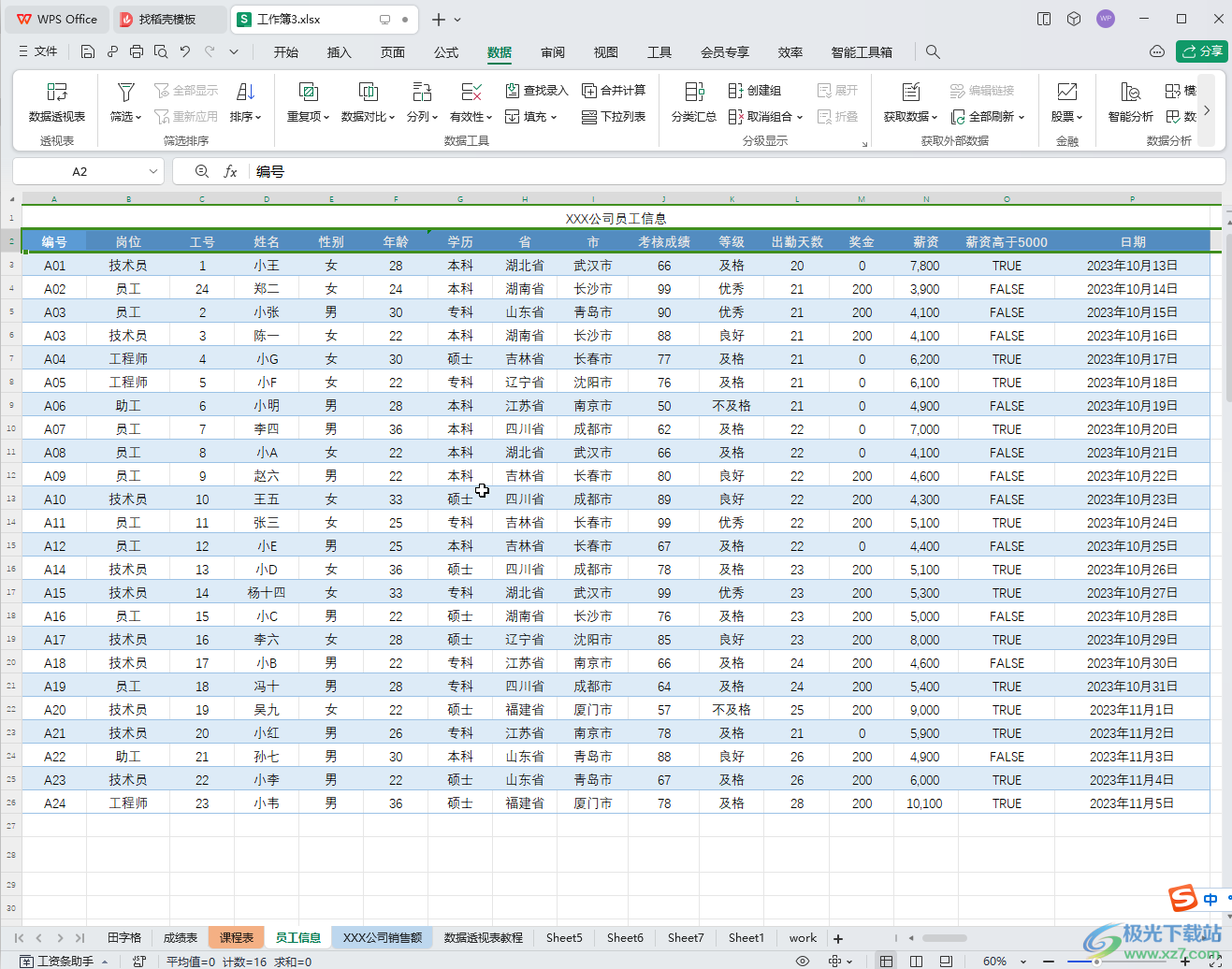1232x969 pixels.
Task: Click the formula bar containing 编号
Action: [737, 171]
